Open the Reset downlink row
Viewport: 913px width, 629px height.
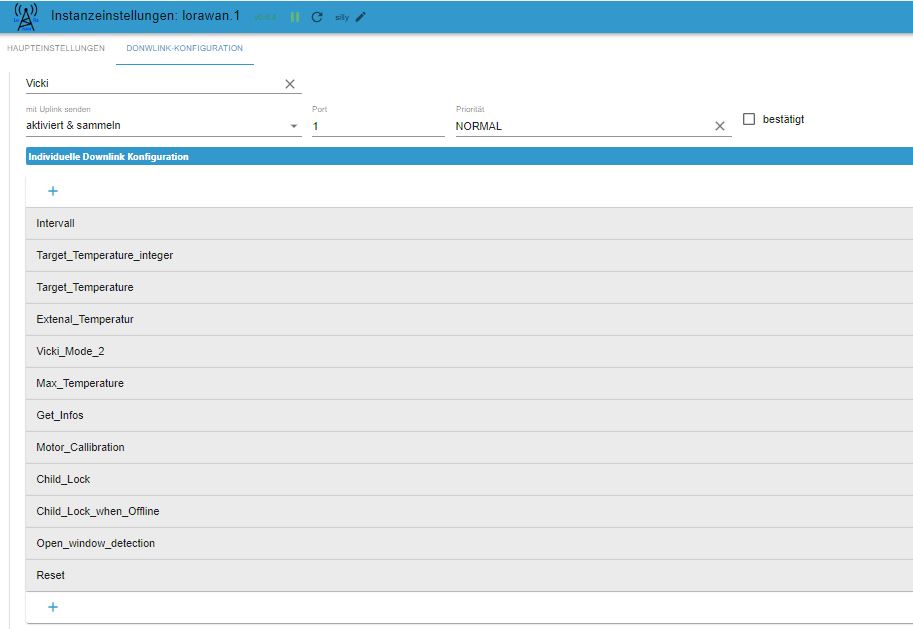[x=469, y=575]
